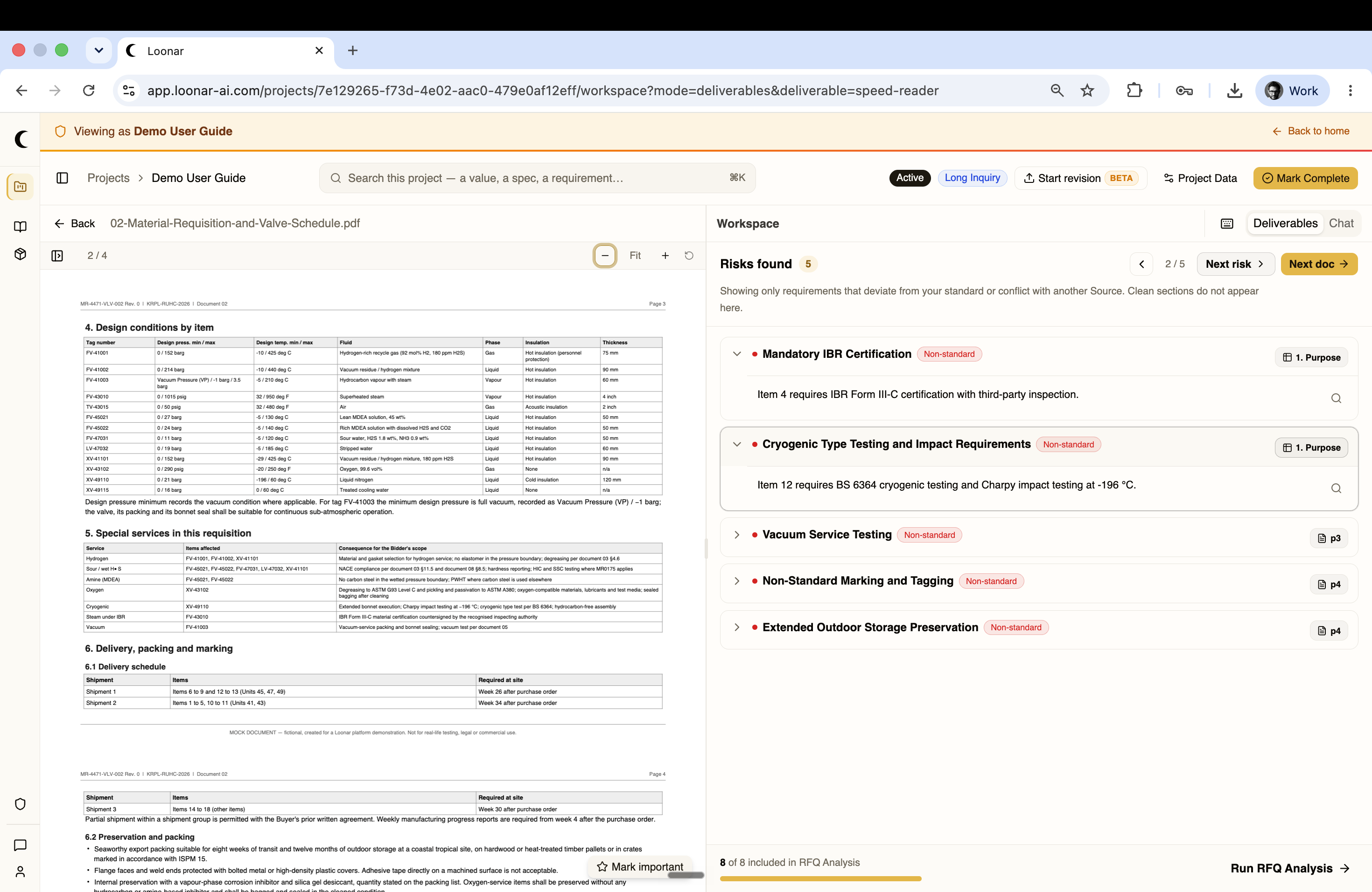Image resolution: width=1372 pixels, height=892 pixels.
Task: Click browser back arrow
Action: coord(21,91)
